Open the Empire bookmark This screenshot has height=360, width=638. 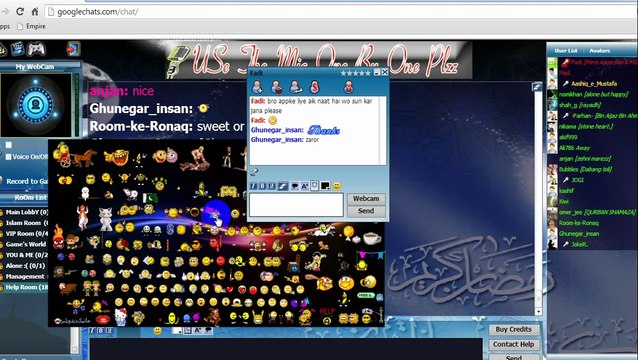(x=31, y=26)
